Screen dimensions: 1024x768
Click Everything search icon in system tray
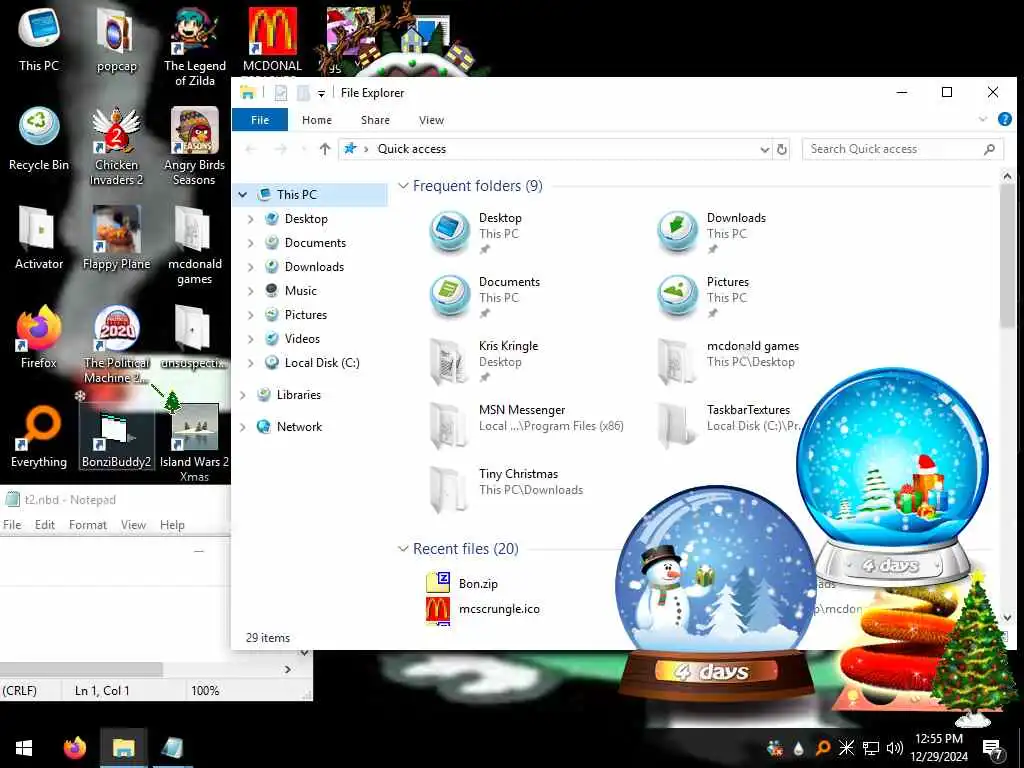click(822, 748)
